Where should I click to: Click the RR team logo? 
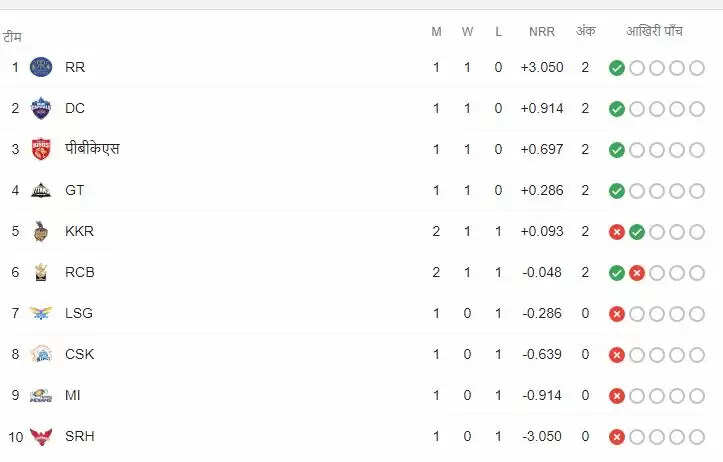pyautogui.click(x=41, y=68)
